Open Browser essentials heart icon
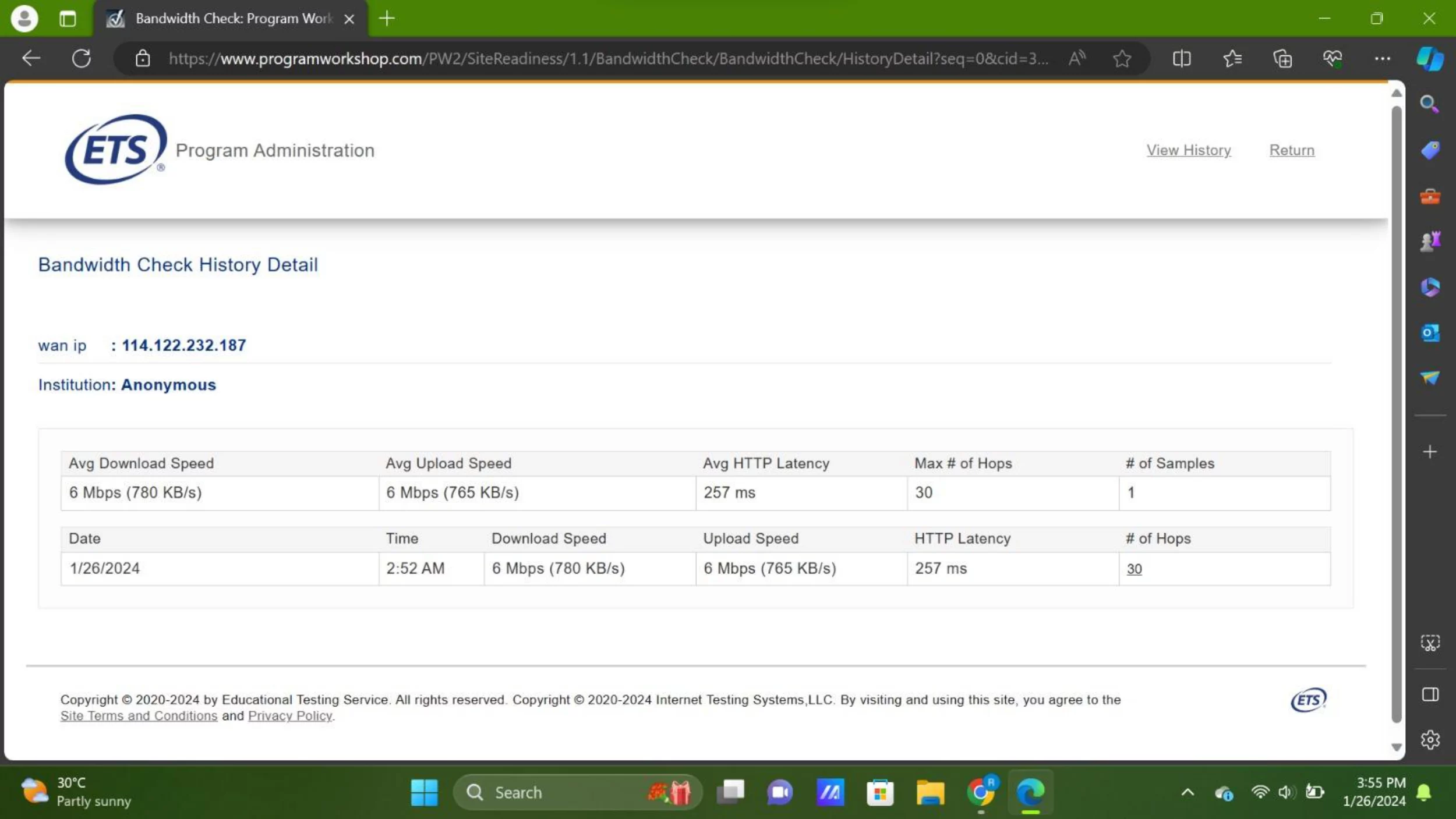 click(1332, 58)
